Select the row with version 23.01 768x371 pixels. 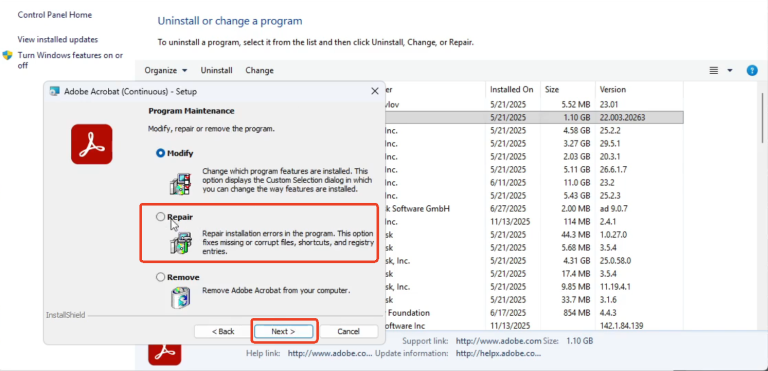tap(533, 104)
